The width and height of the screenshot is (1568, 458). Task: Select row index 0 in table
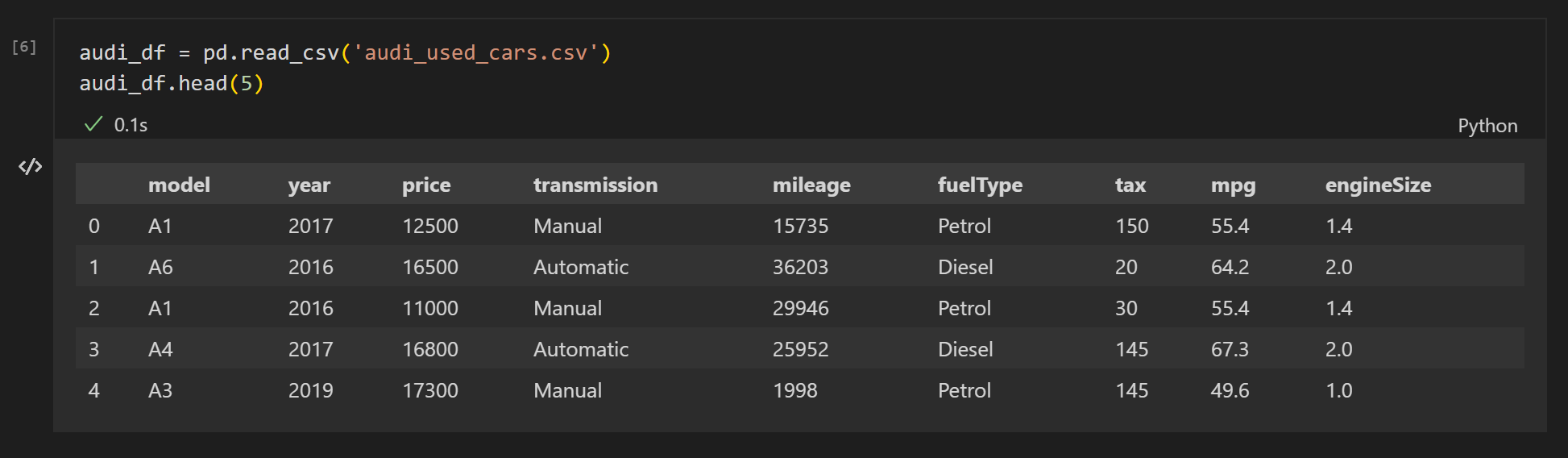(x=94, y=227)
